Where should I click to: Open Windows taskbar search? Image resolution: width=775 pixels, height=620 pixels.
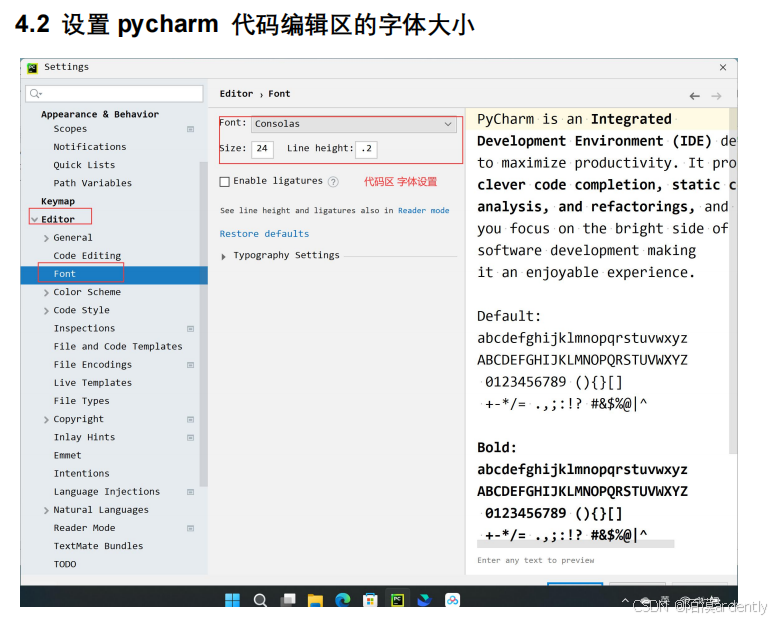[260, 600]
